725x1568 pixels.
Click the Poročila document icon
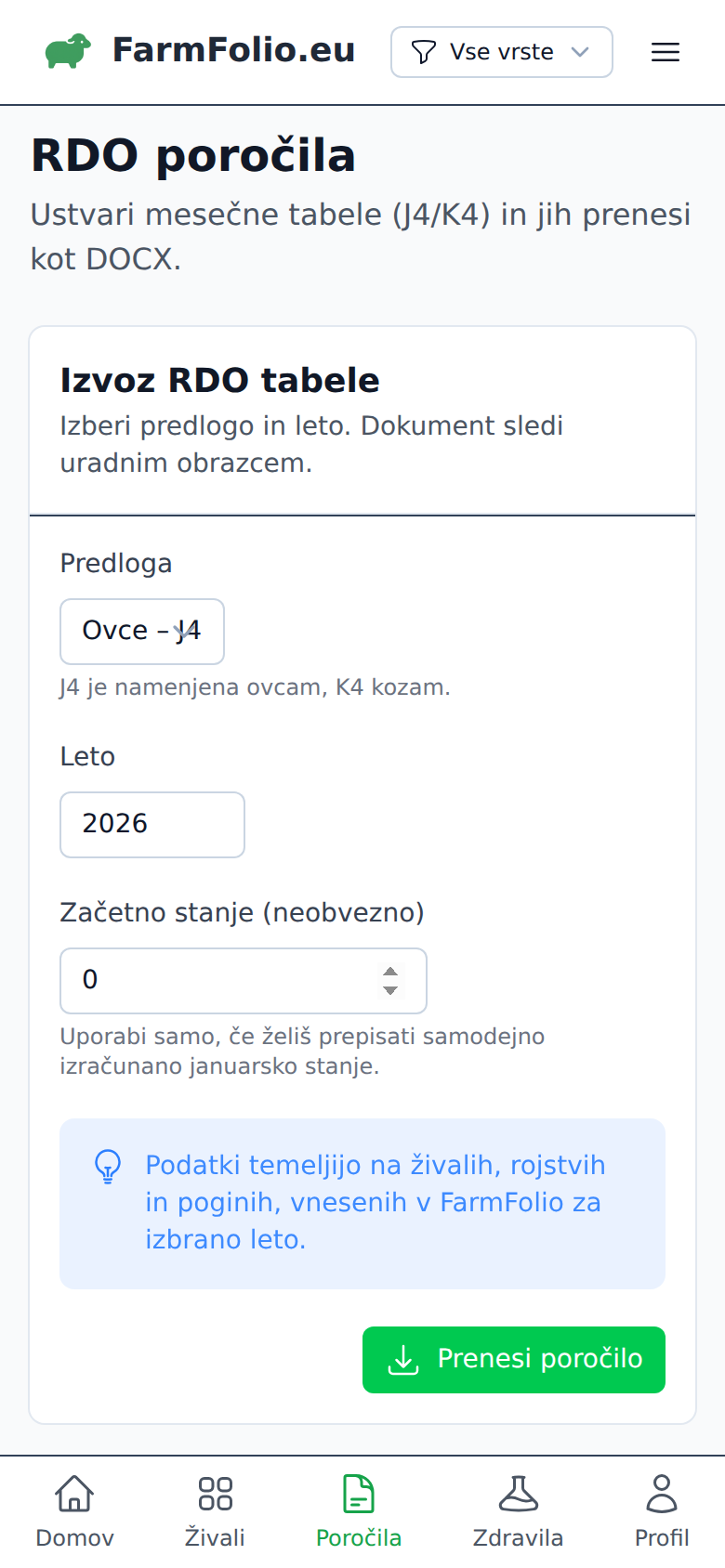(359, 1494)
